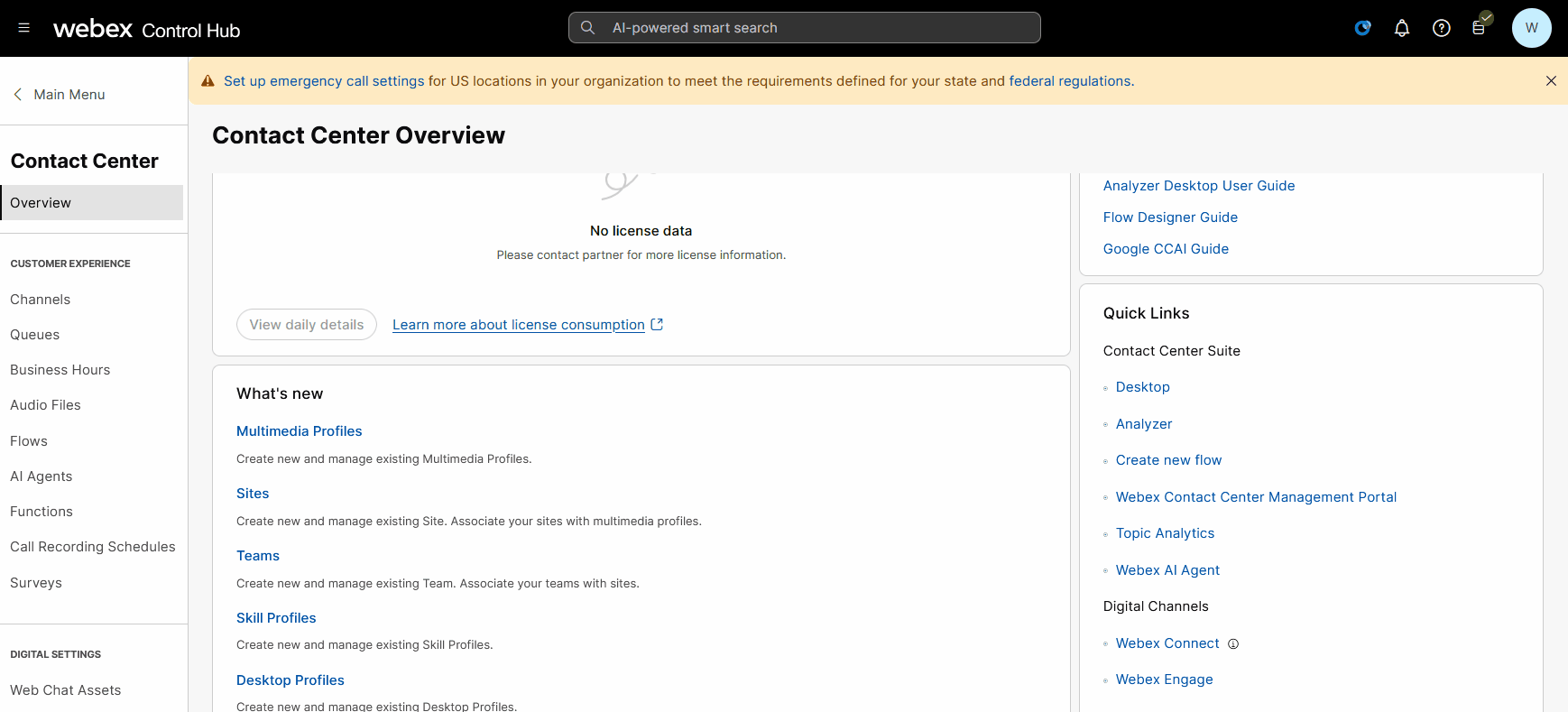The height and width of the screenshot is (712, 1568).
Task: Open Learn more about license consumption link
Action: (x=519, y=325)
